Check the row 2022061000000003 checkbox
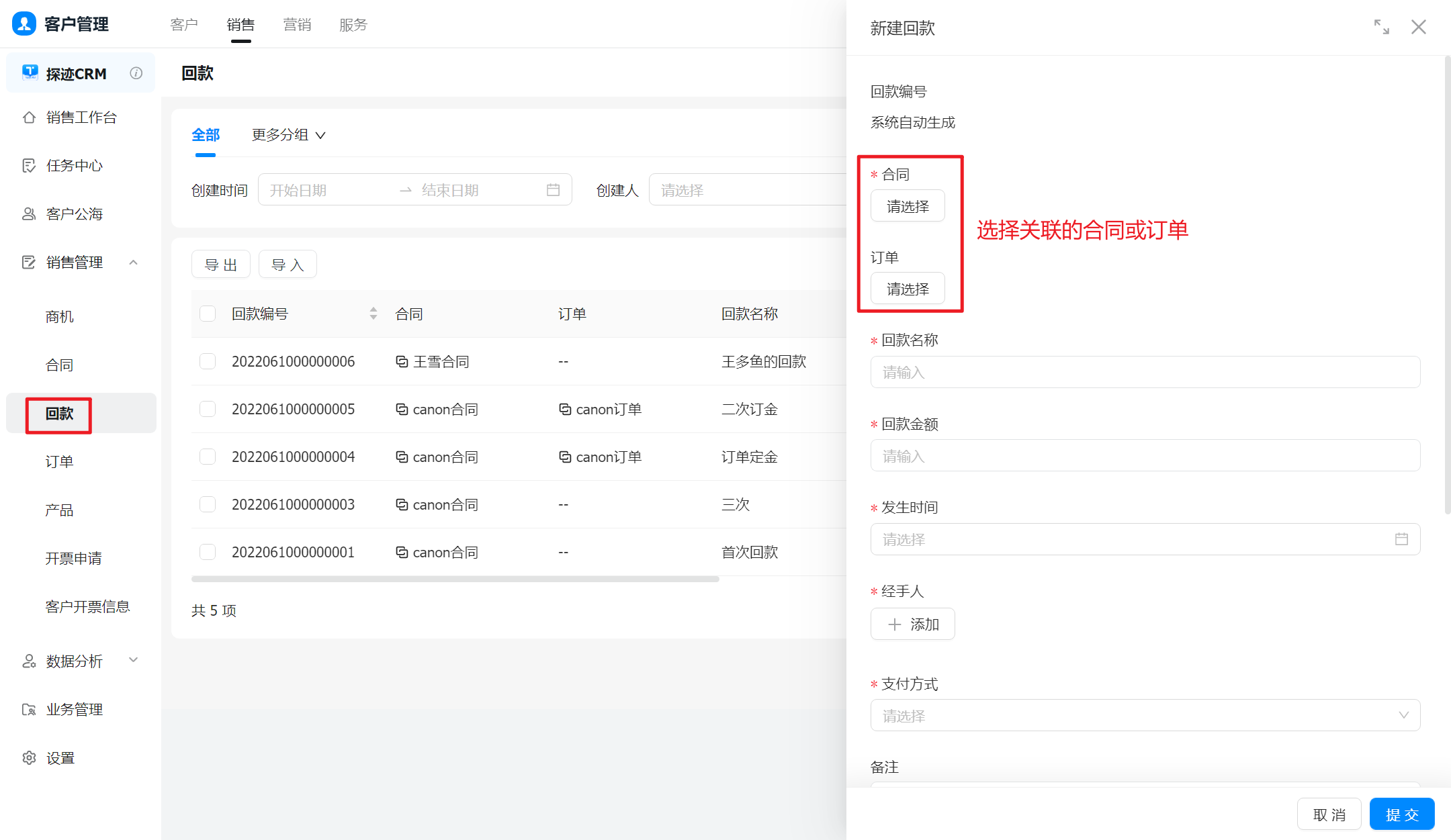The image size is (1451, 840). tap(208, 504)
